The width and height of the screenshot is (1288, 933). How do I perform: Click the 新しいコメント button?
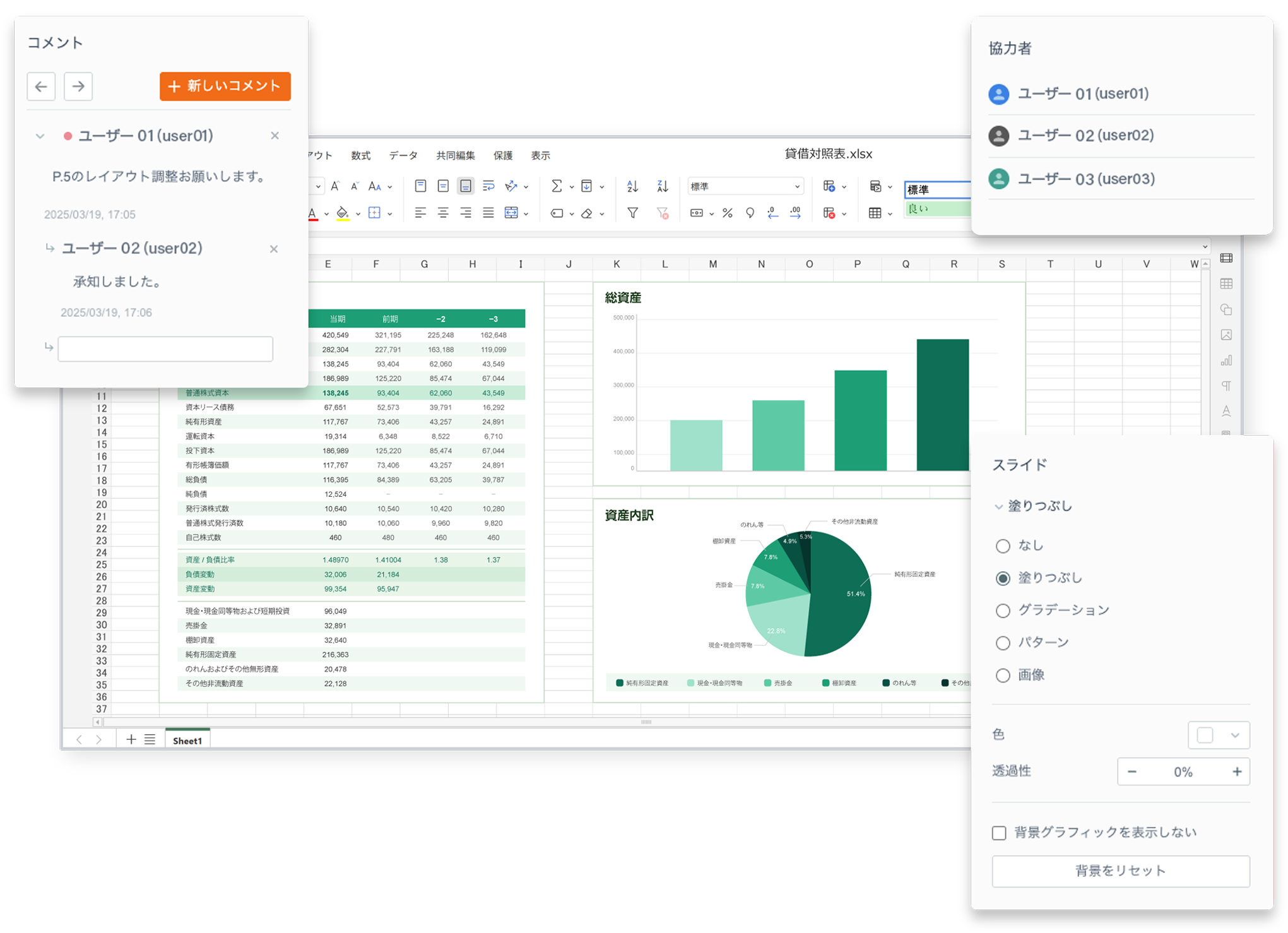(x=225, y=86)
